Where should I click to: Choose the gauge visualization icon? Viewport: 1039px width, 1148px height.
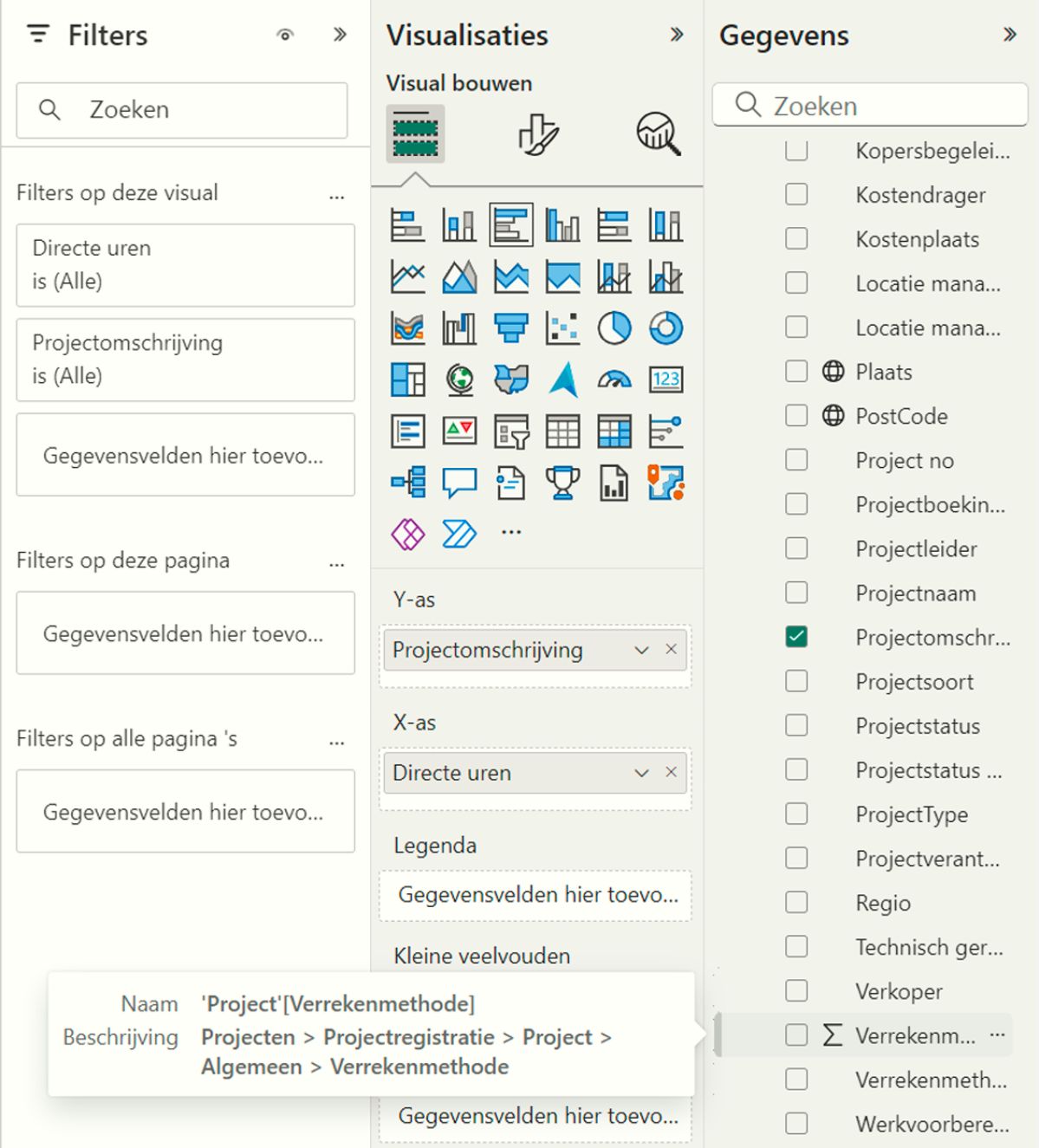(x=614, y=379)
